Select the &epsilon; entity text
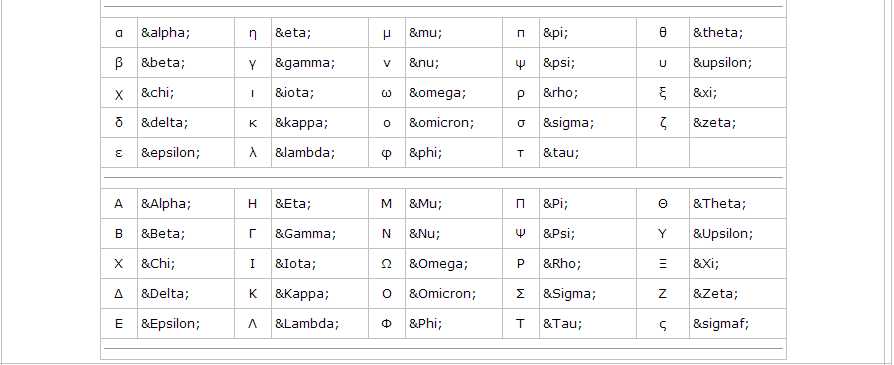The width and height of the screenshot is (894, 365). [x=170, y=153]
